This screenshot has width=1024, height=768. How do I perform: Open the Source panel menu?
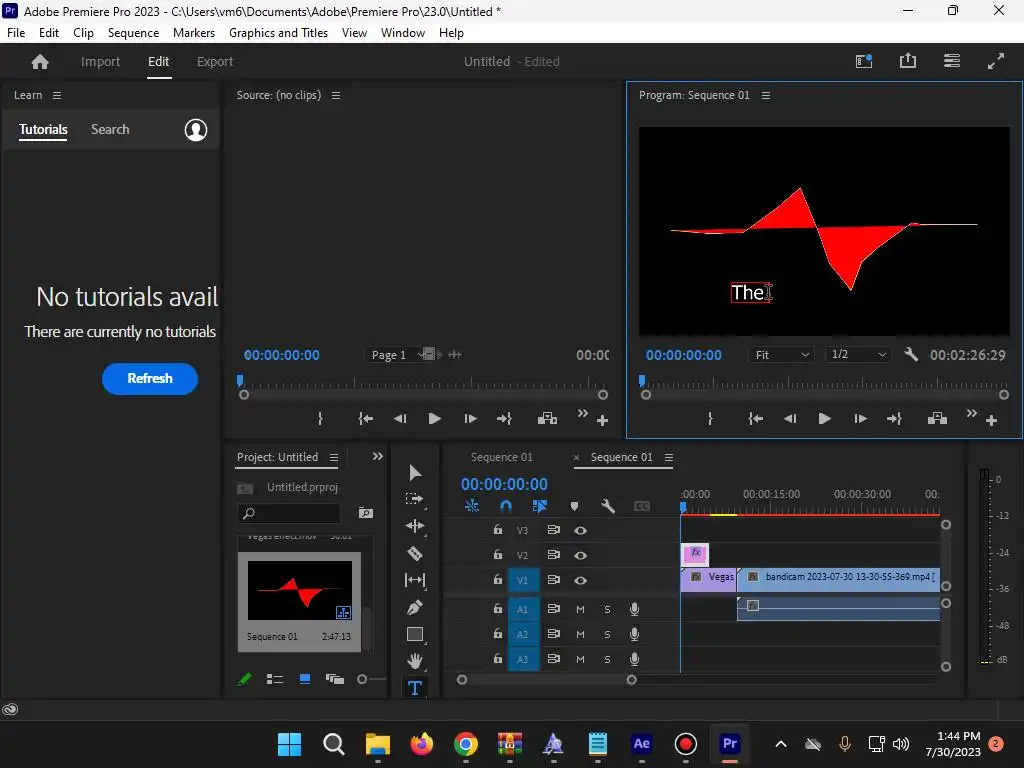(336, 95)
